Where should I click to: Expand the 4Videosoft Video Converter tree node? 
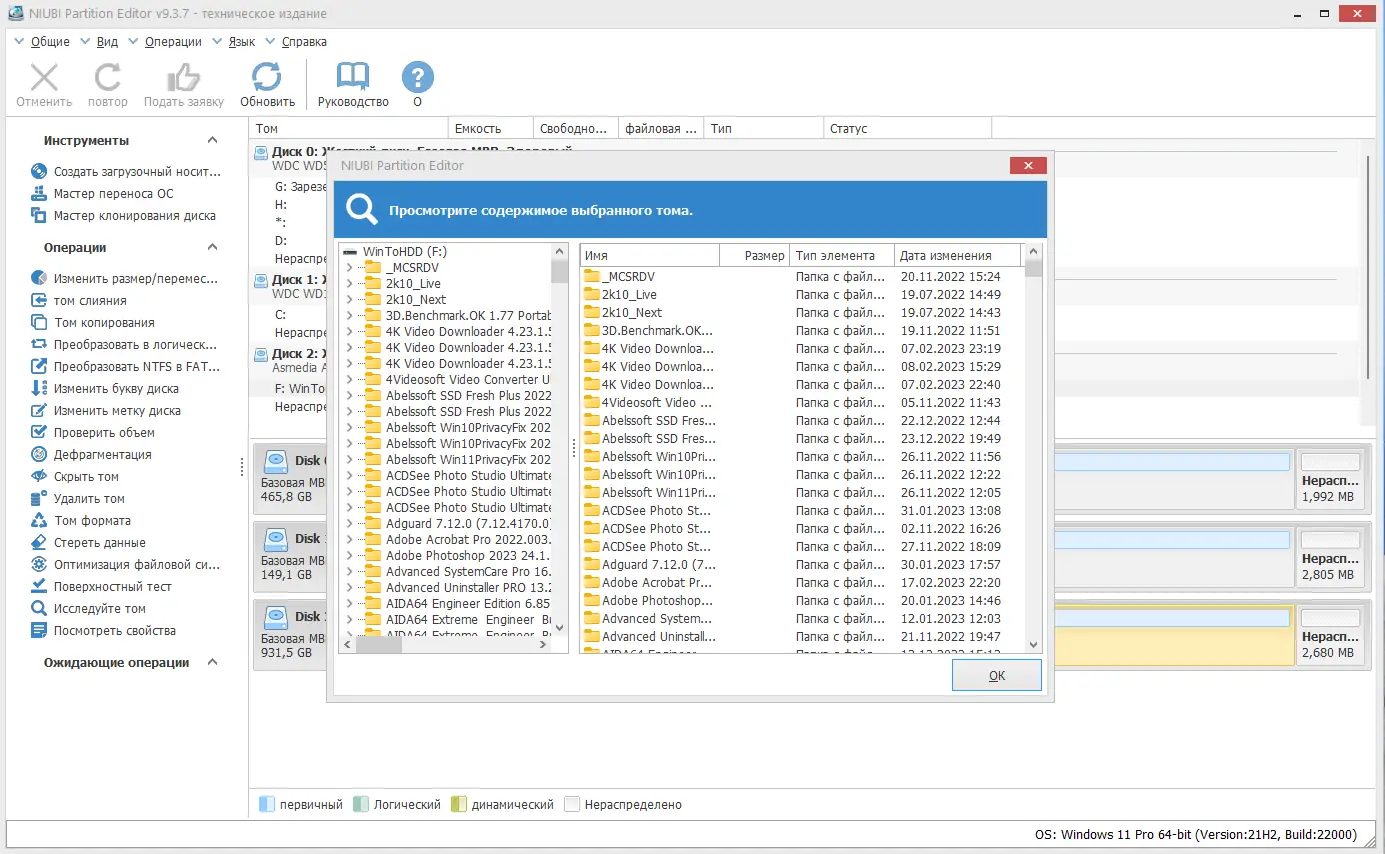tap(349, 380)
